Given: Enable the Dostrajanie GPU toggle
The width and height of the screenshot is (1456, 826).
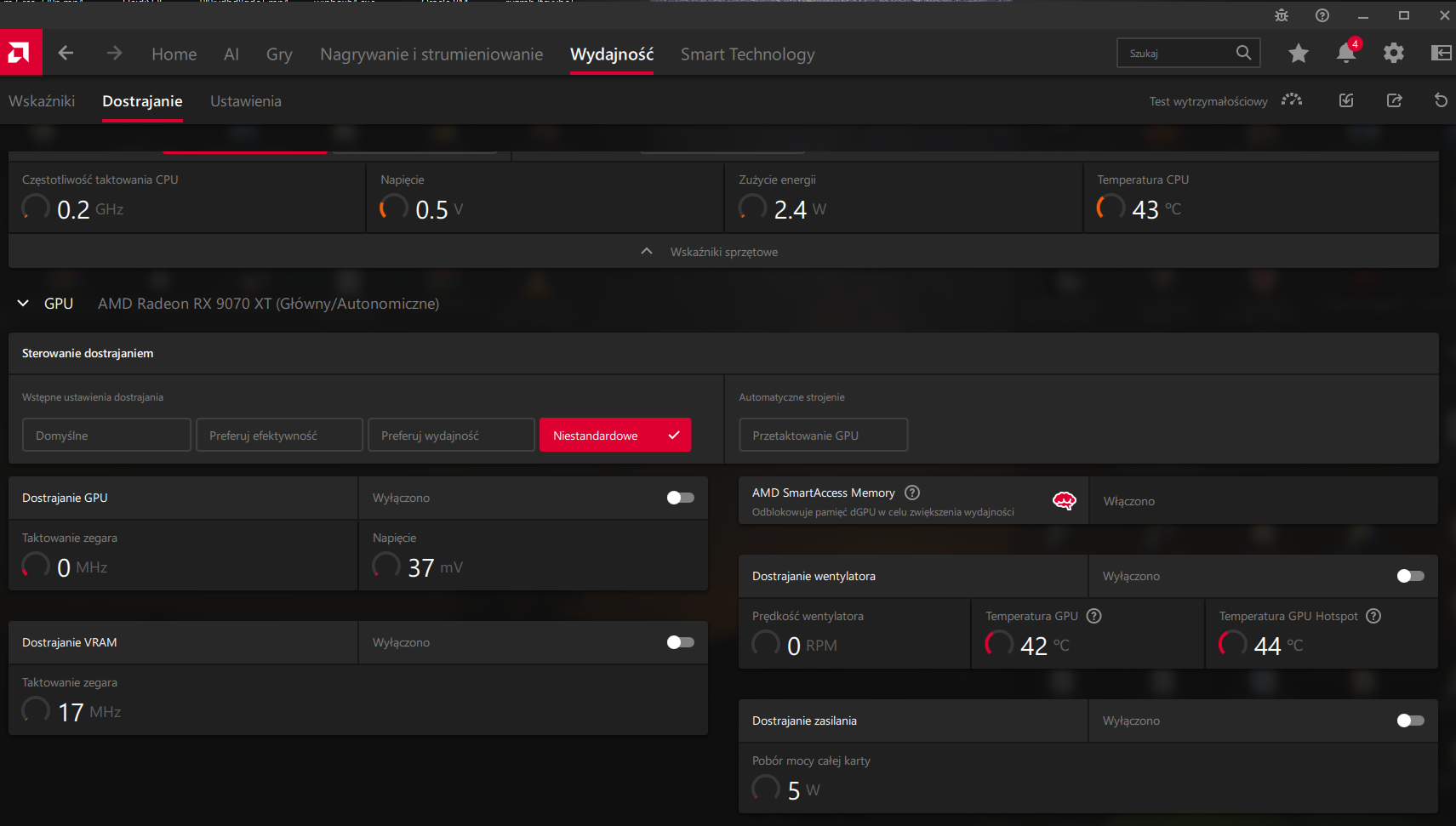Looking at the screenshot, I should tap(680, 498).
